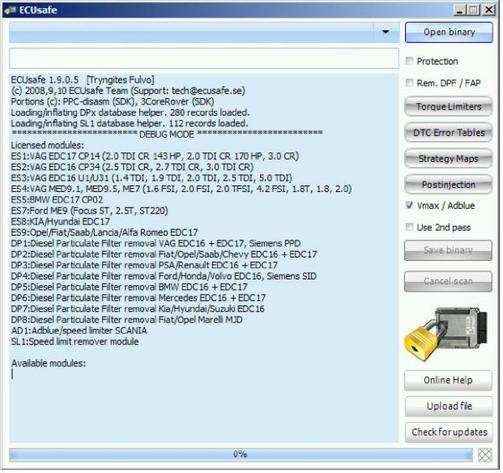Click the 0% progress bar

pos(241,455)
